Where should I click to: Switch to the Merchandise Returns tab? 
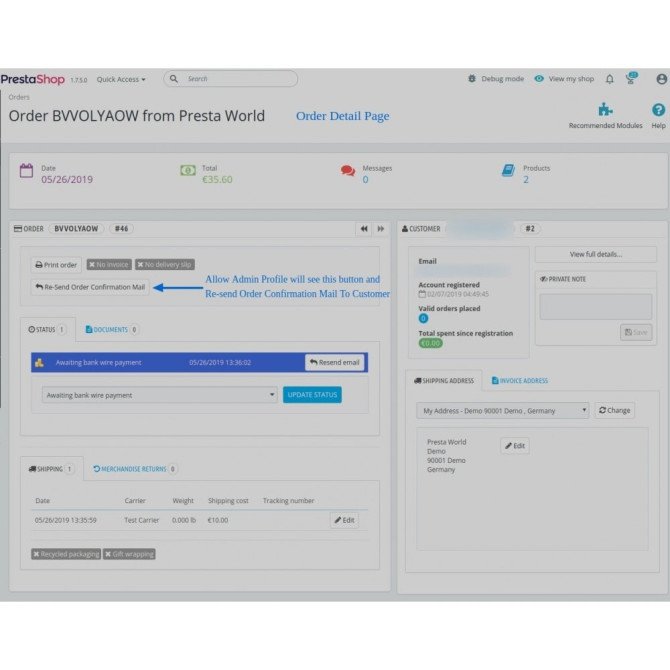pyautogui.click(x=135, y=469)
